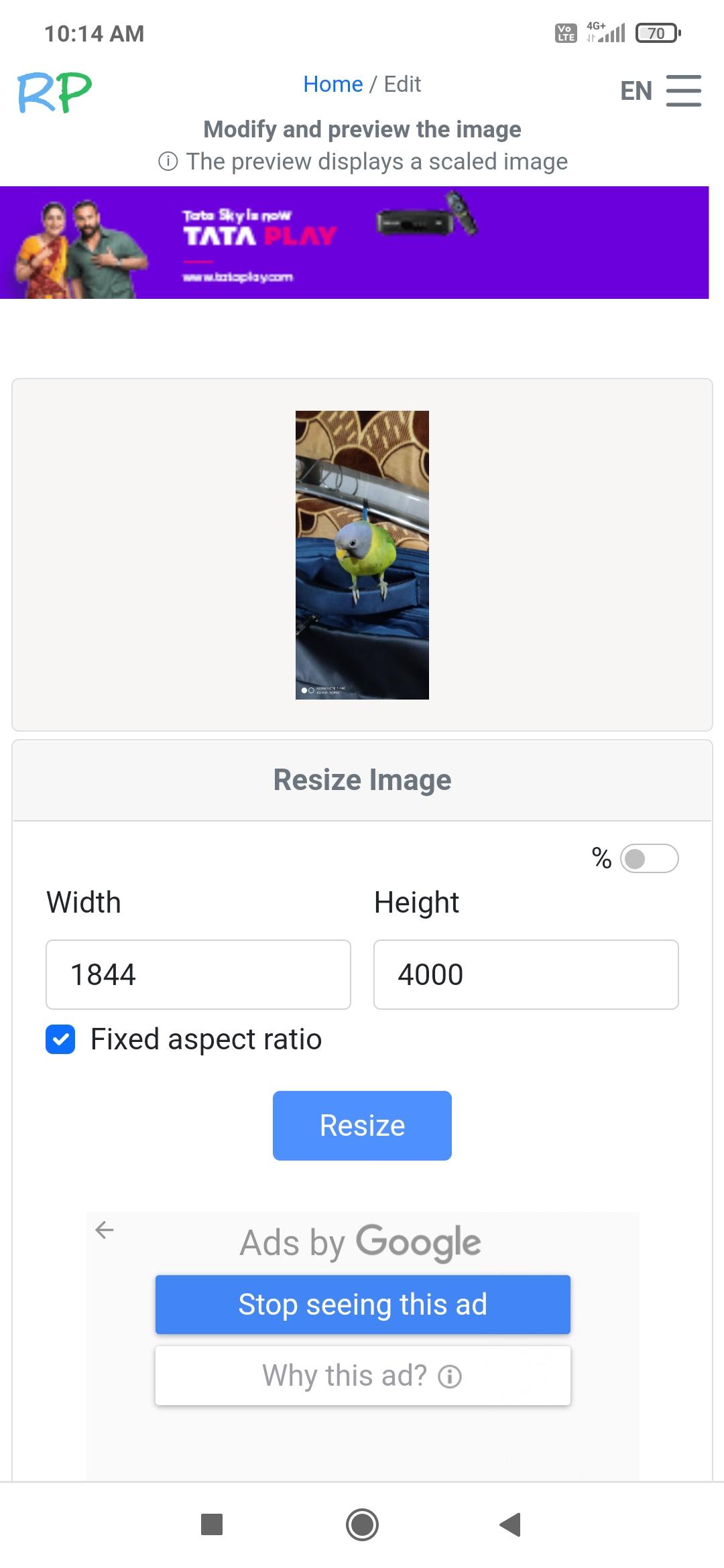724x1568 pixels.
Task: Go to Home breadcrumb link
Action: 333,84
